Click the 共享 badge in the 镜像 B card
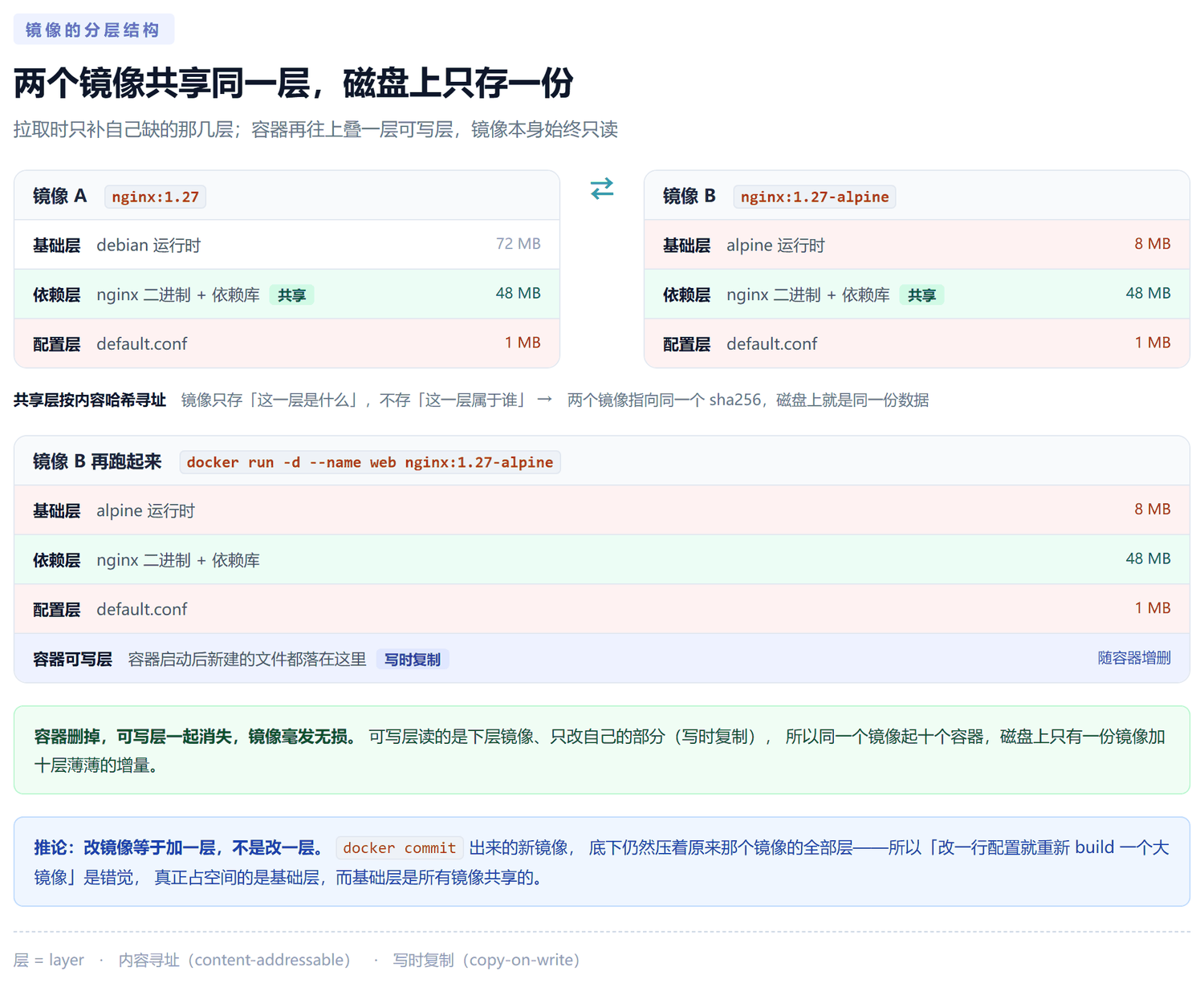 (x=922, y=295)
